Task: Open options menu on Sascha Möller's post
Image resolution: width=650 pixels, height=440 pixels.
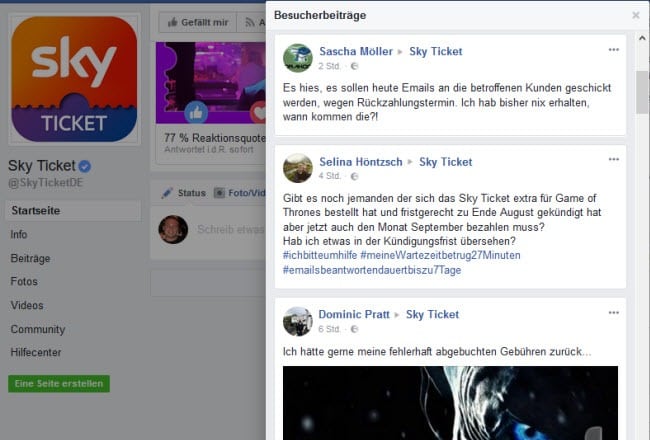Action: tap(614, 50)
